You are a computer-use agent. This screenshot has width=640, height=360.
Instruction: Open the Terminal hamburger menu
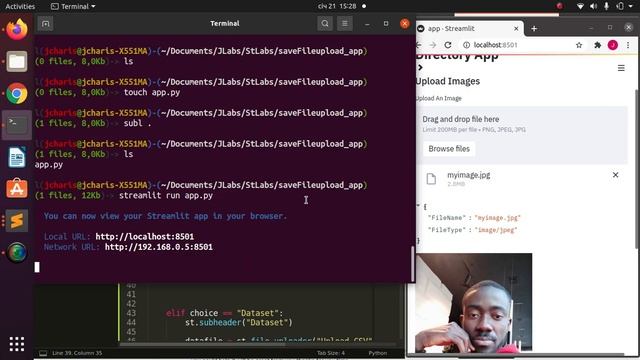pyautogui.click(x=345, y=24)
